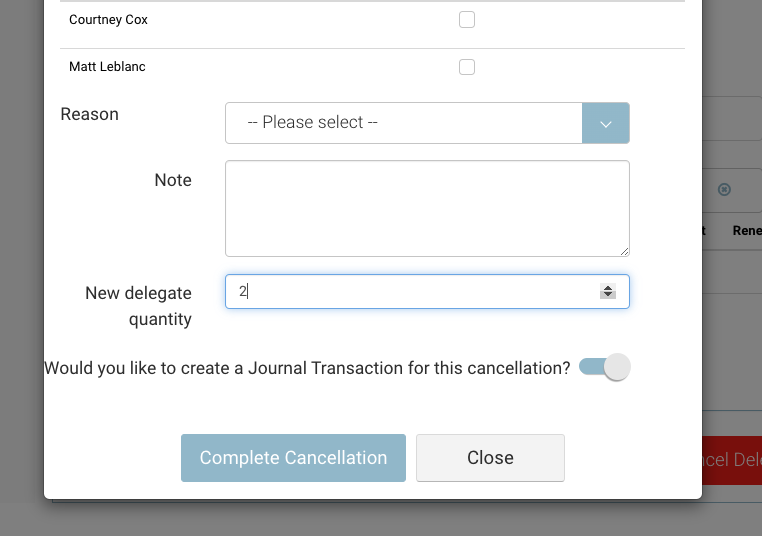Image resolution: width=762 pixels, height=536 pixels.
Task: Click the blue chevron on Reason dropdown
Action: [x=606, y=123]
